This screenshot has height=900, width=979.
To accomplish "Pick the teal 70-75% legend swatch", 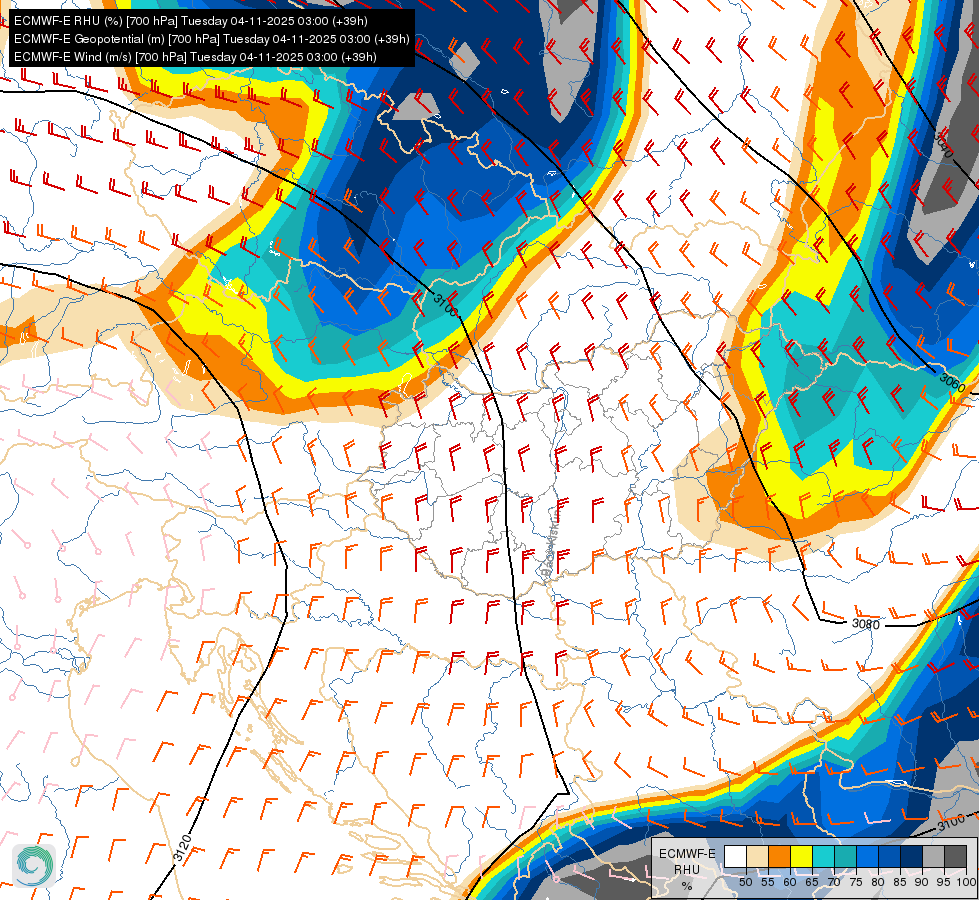I will click(845, 857).
